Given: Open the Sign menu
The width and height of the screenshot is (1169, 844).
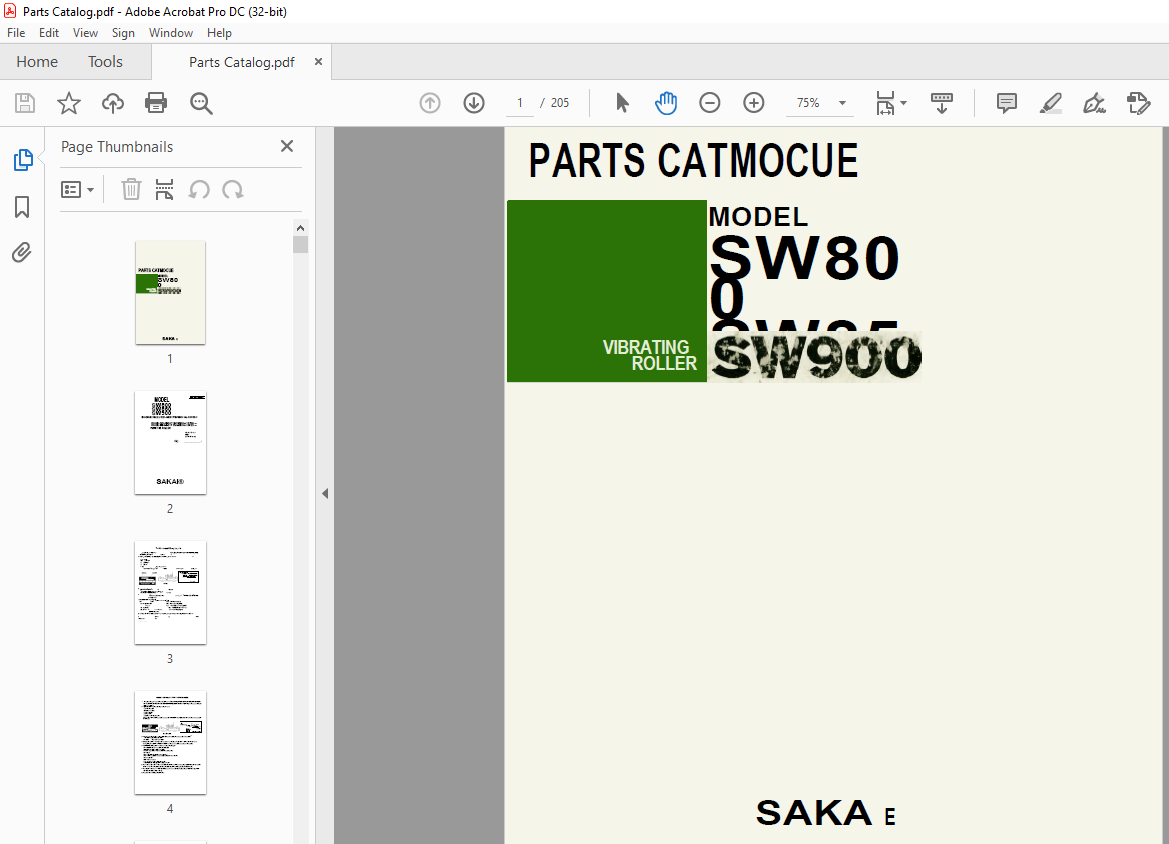Looking at the screenshot, I should point(123,33).
